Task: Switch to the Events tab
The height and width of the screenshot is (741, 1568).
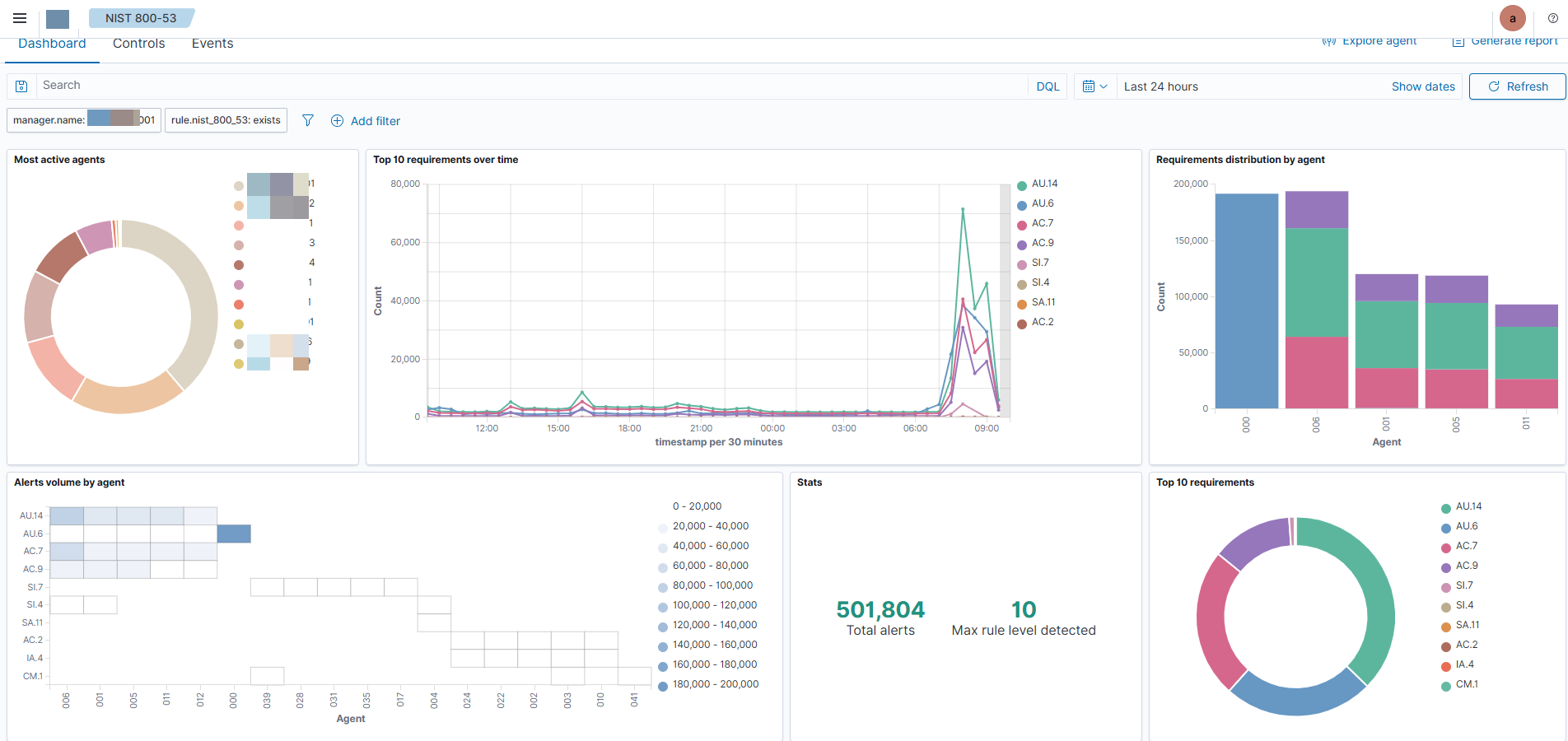Action: [212, 44]
